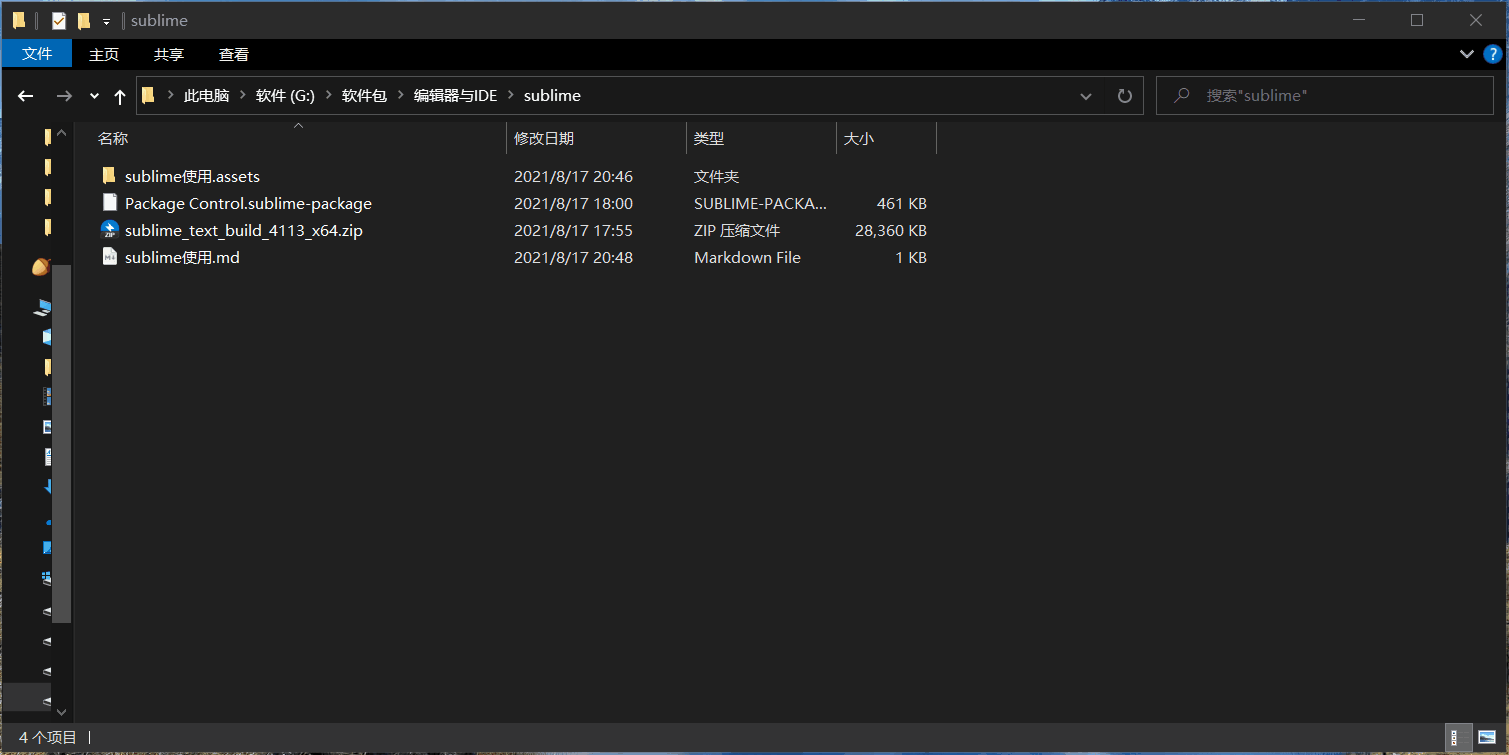Click the 461 KB size cell
The image size is (1509, 755).
click(902, 203)
